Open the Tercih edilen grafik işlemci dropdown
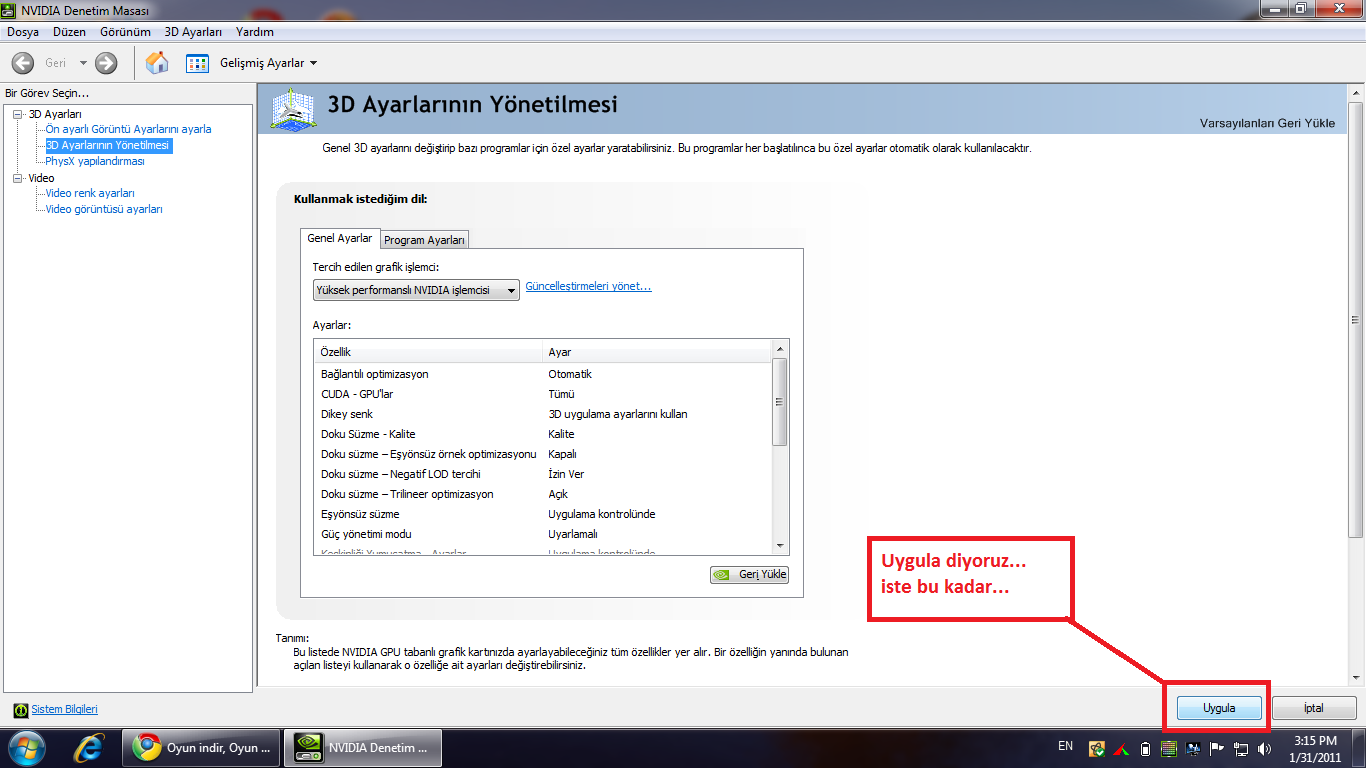The width and height of the screenshot is (1366, 768). tap(416, 290)
